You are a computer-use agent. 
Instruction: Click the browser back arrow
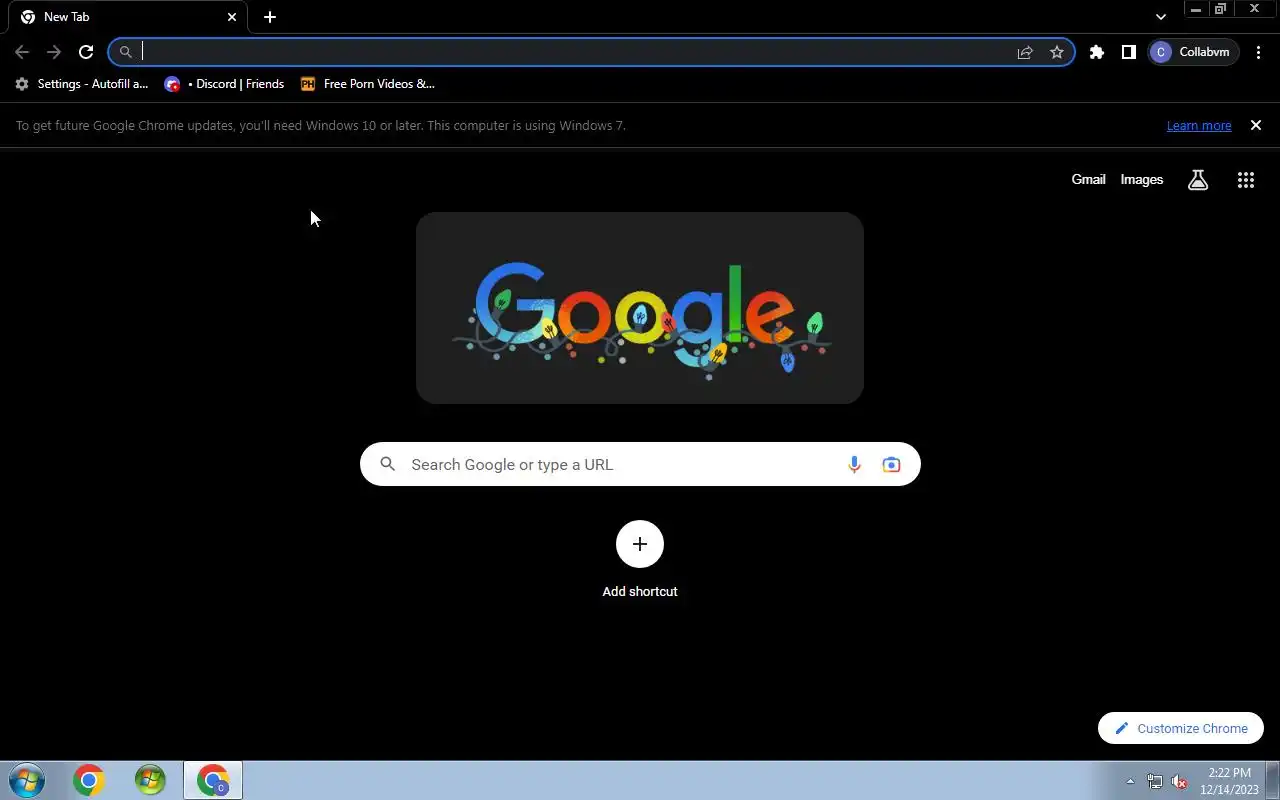(22, 52)
